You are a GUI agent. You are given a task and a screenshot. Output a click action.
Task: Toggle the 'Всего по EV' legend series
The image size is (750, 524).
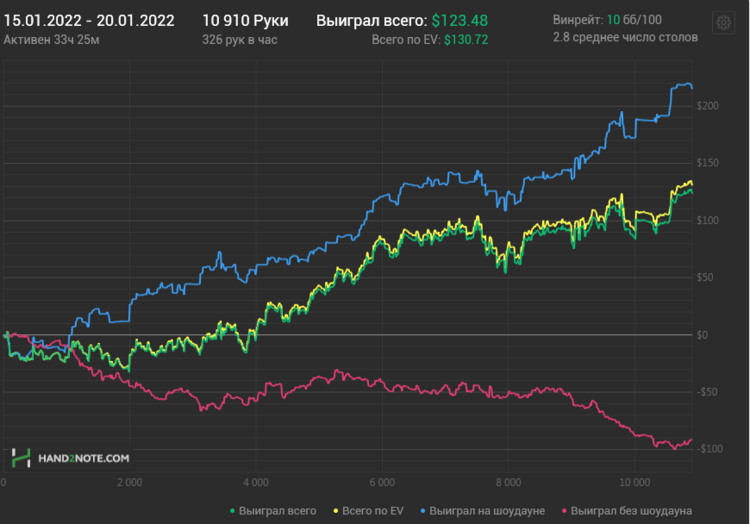coord(368,511)
